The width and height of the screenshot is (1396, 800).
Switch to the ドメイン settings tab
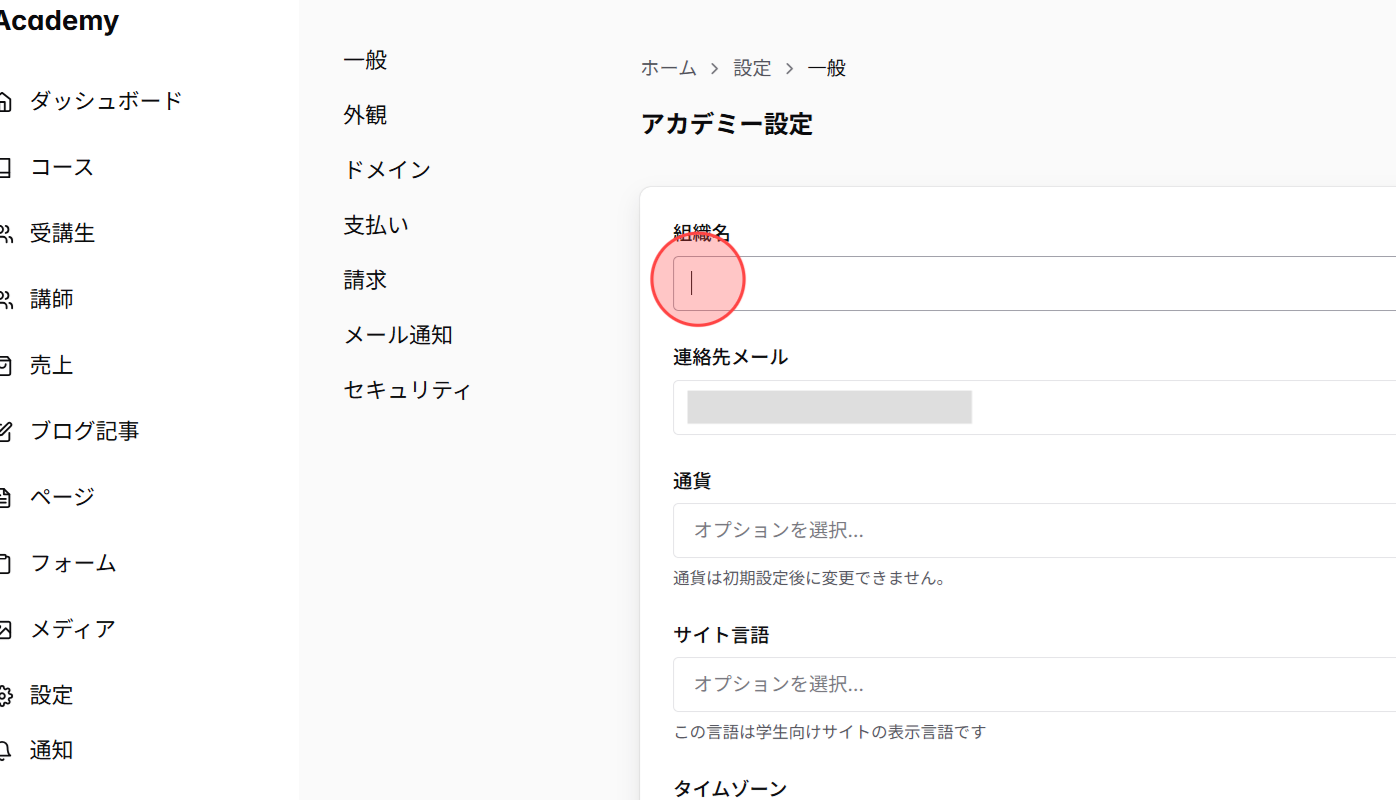pyautogui.click(x=387, y=169)
